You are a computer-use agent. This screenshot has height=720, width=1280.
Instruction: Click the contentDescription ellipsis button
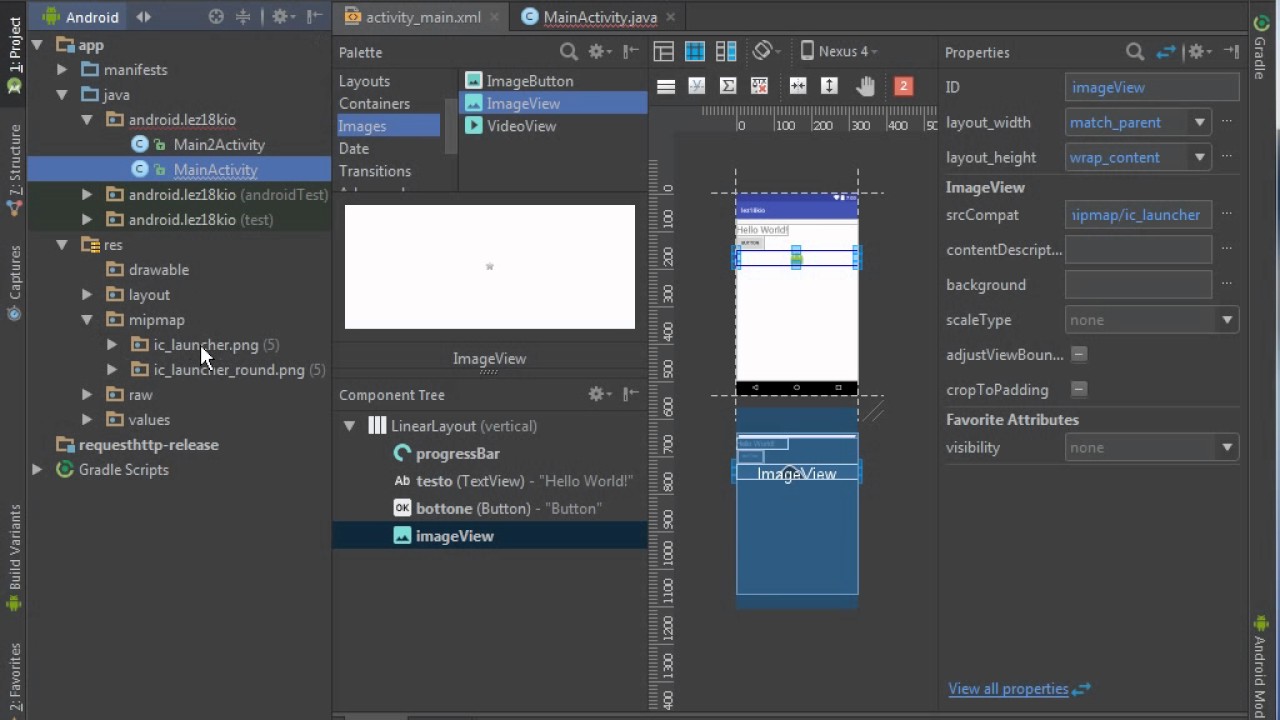[x=1227, y=249]
